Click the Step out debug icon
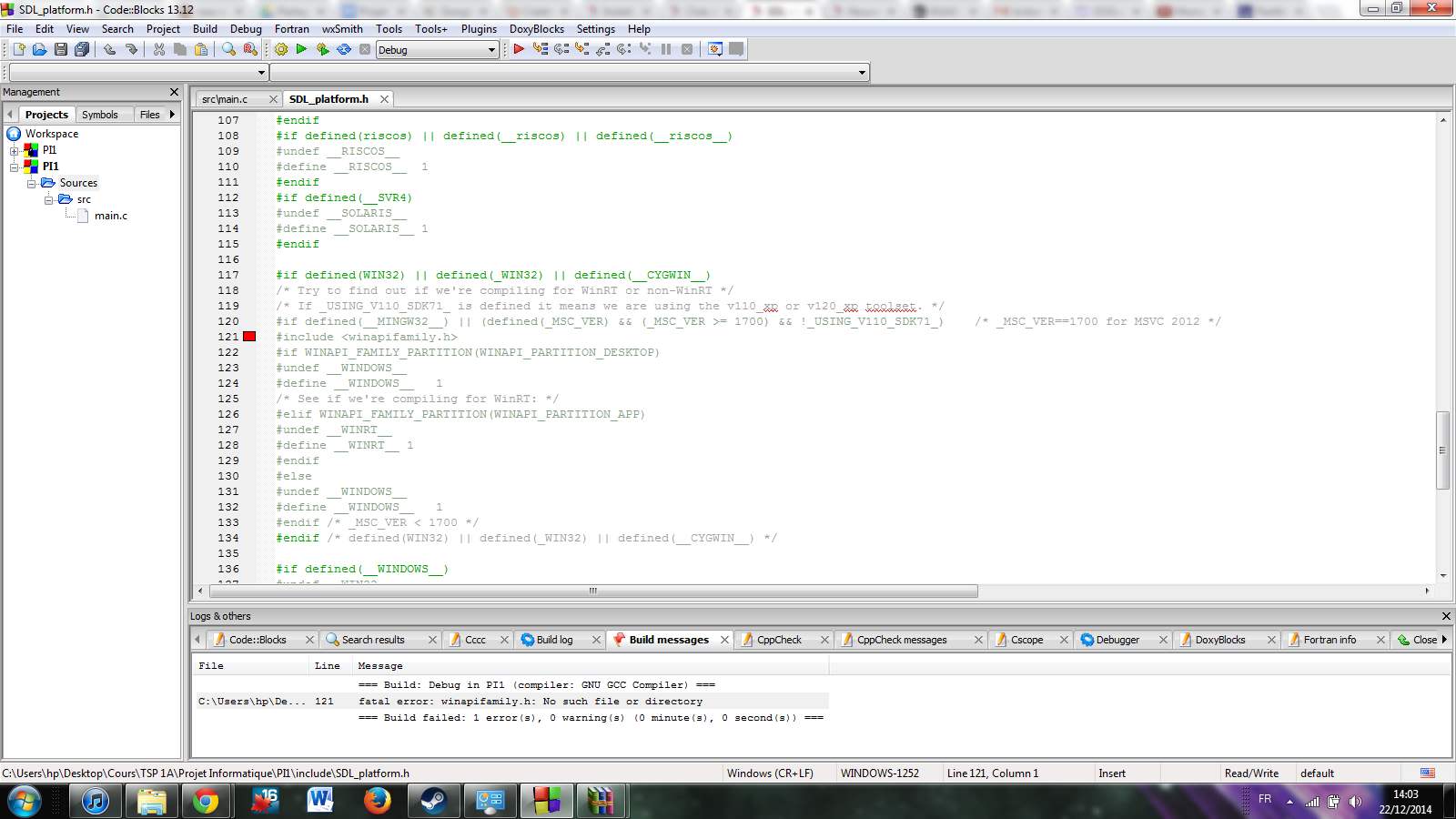The width and height of the screenshot is (1456, 819). point(603,49)
